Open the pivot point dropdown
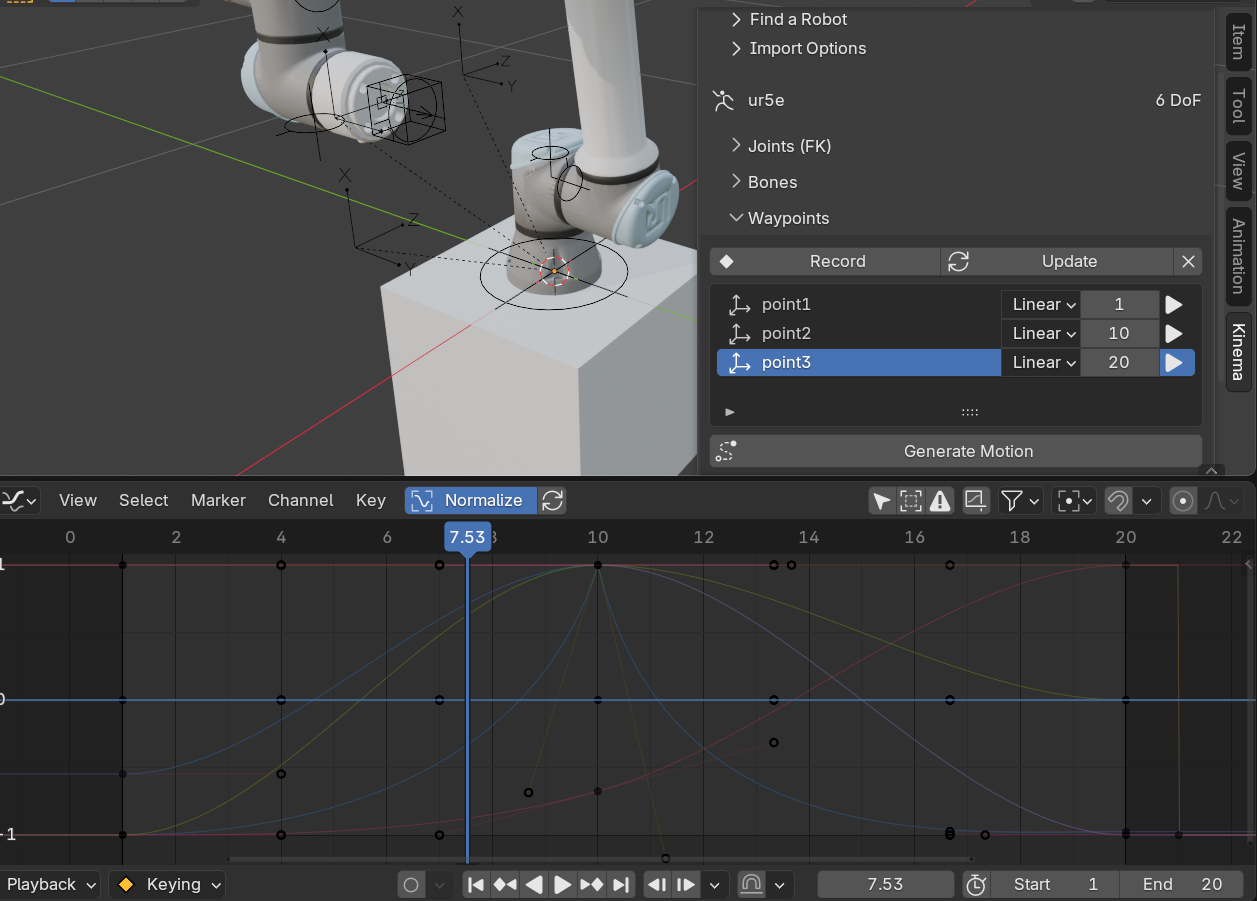 (1075, 500)
